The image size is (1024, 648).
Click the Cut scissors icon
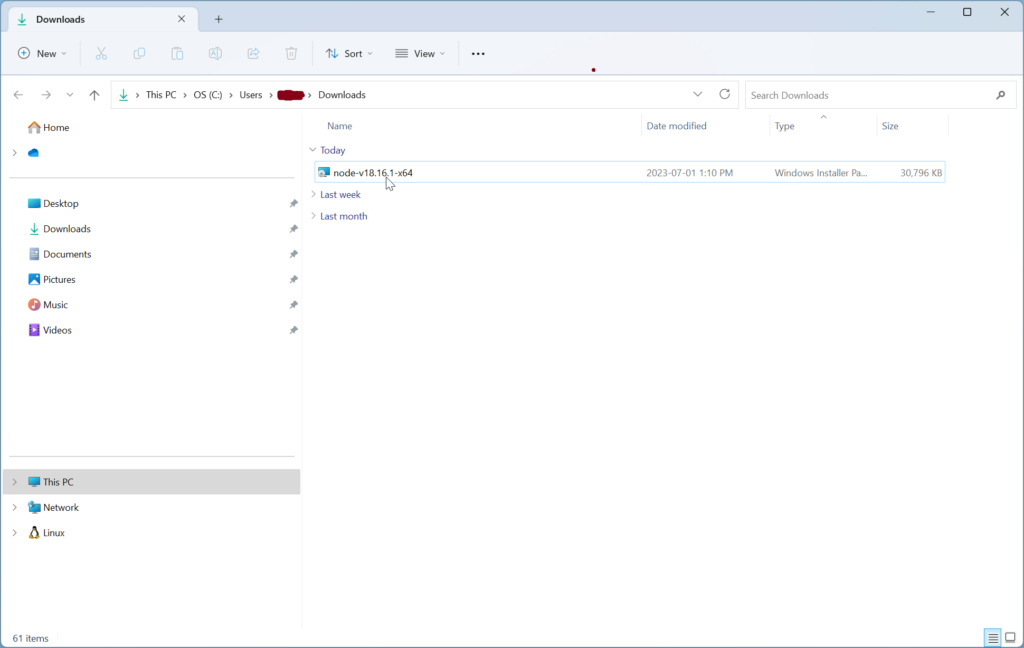click(x=101, y=54)
